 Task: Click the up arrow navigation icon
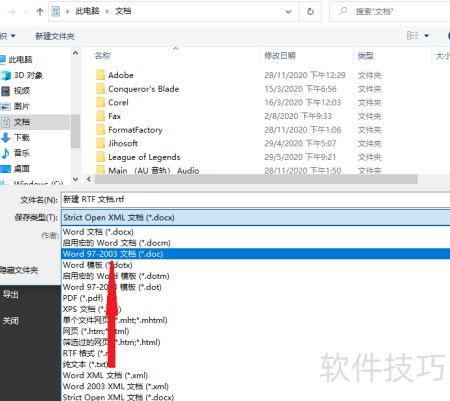tap(40, 12)
